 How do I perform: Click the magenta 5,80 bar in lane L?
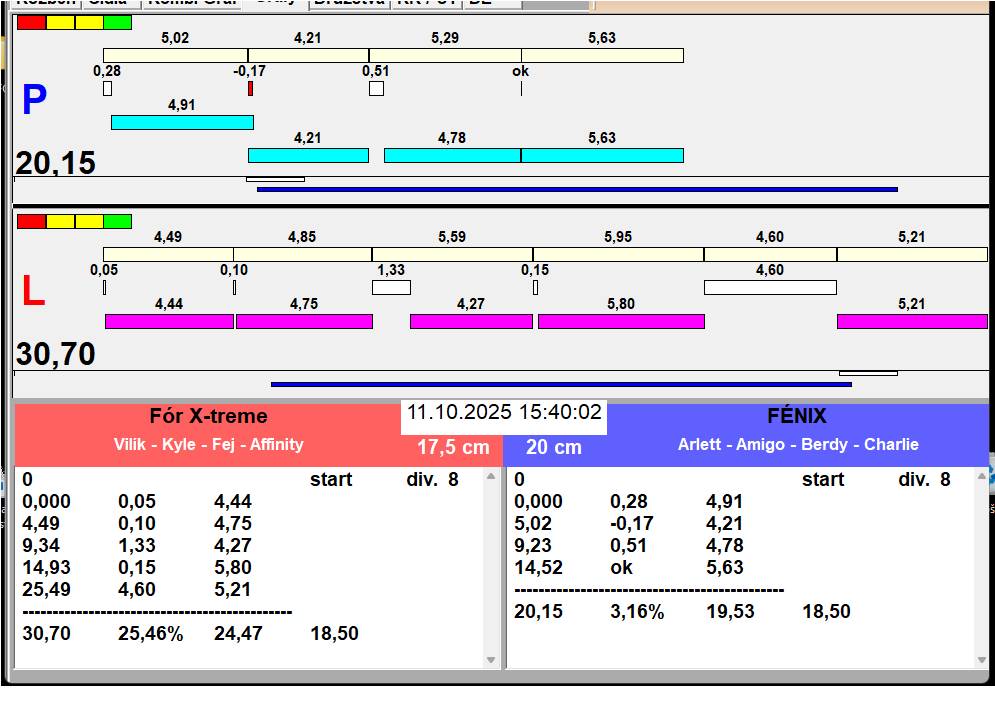[621, 321]
